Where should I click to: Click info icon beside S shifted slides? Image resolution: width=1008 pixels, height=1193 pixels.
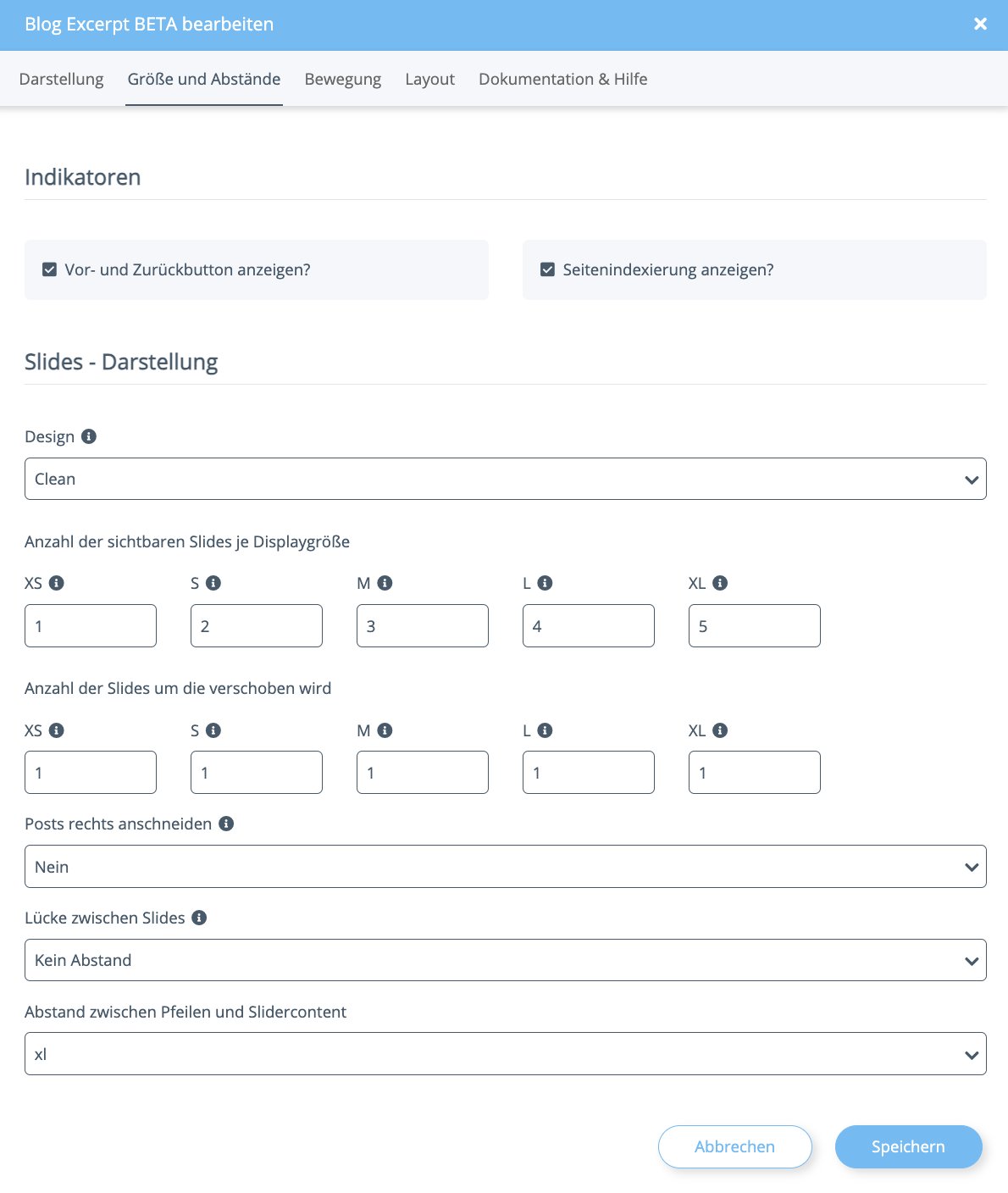click(213, 730)
